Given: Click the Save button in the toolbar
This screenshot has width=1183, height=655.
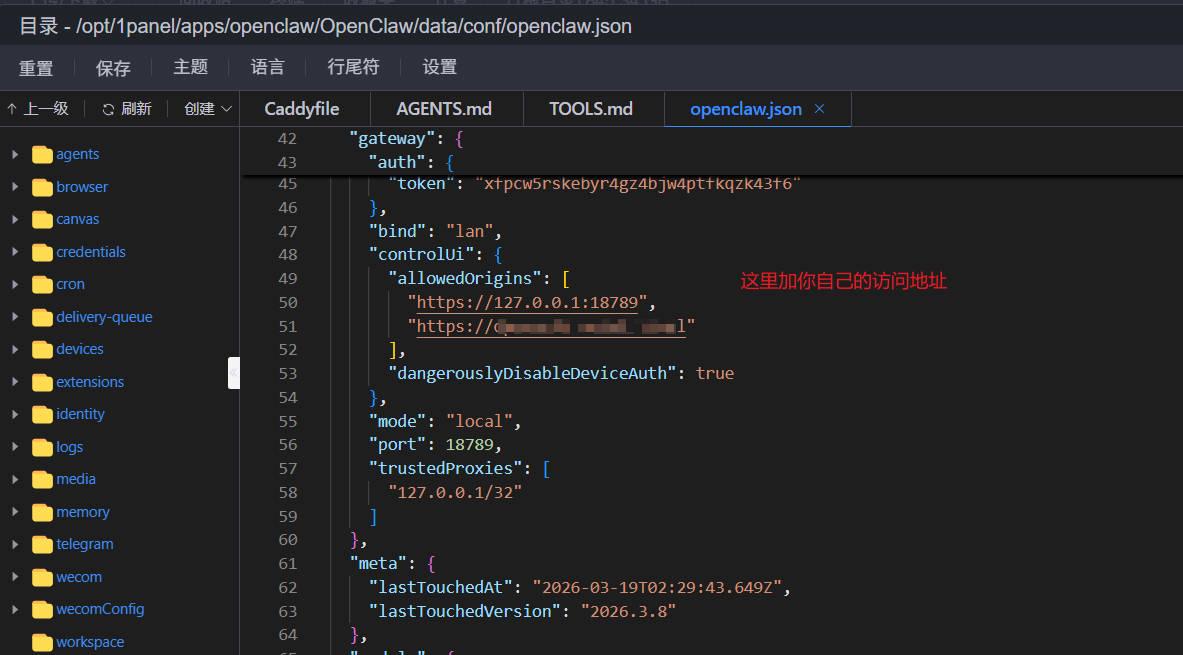Looking at the screenshot, I should pos(113,68).
